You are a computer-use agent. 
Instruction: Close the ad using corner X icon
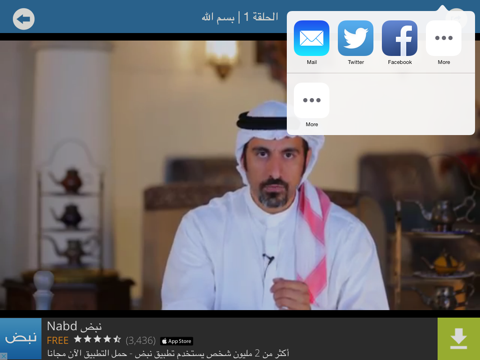point(3,356)
